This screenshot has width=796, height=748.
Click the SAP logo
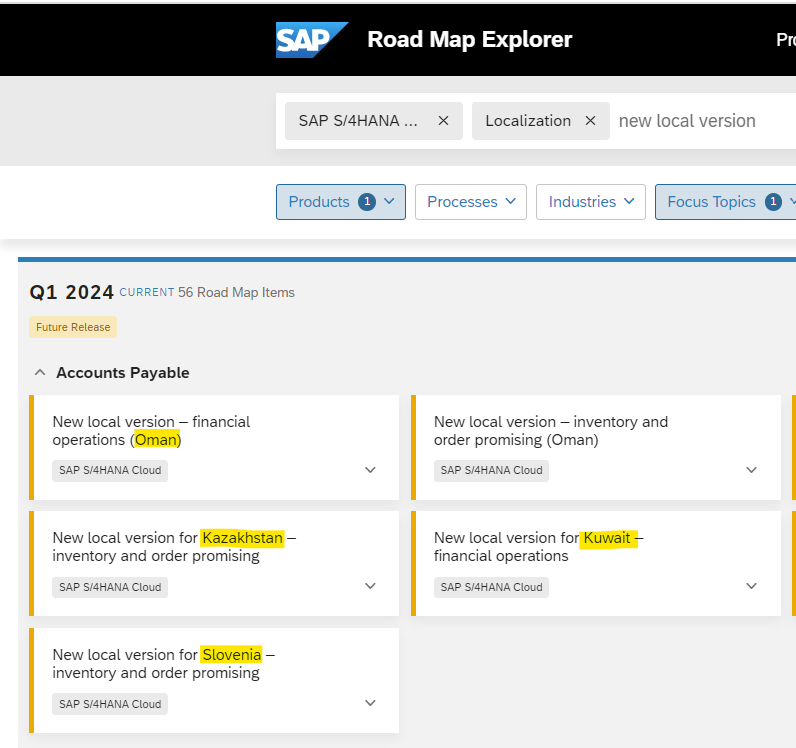(x=312, y=40)
